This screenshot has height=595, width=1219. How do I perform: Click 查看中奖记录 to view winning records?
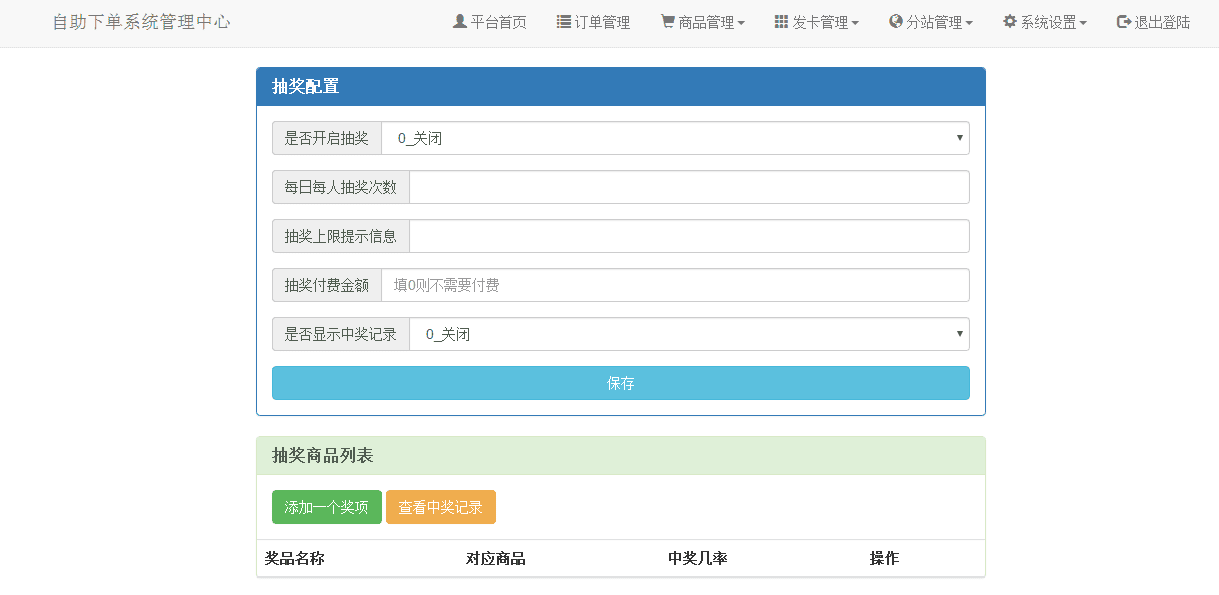[441, 506]
